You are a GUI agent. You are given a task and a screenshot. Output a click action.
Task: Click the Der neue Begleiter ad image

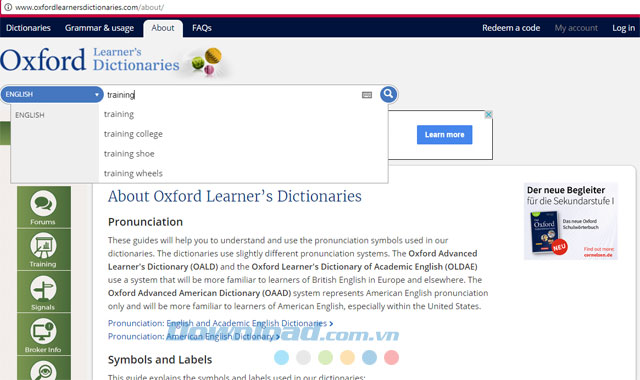(x=571, y=221)
